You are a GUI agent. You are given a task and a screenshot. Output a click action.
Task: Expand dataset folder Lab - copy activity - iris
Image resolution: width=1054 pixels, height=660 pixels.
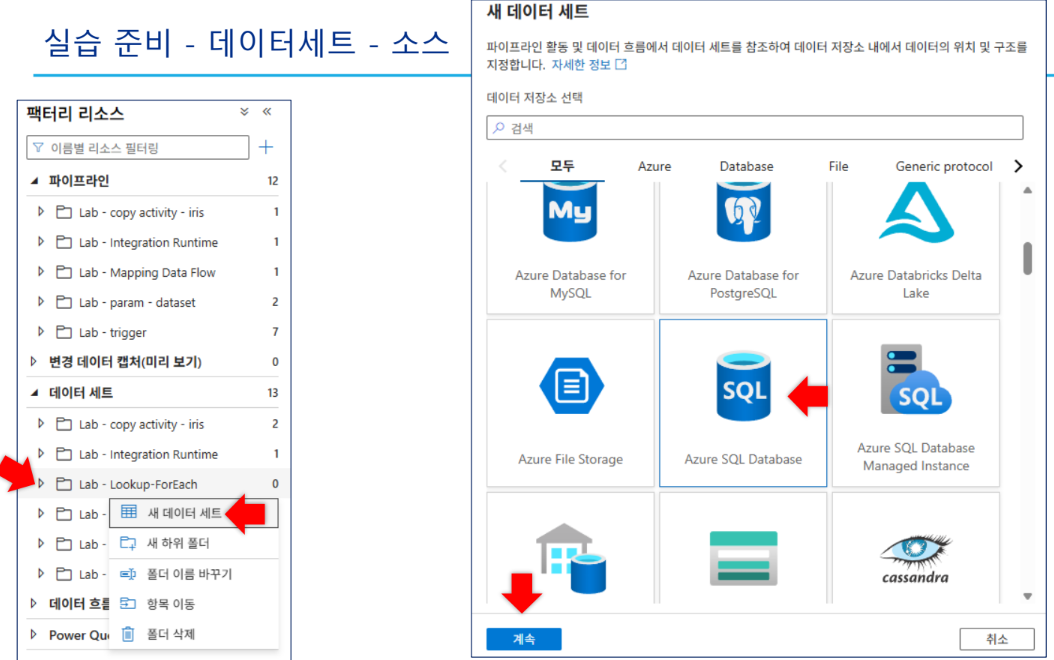40,424
